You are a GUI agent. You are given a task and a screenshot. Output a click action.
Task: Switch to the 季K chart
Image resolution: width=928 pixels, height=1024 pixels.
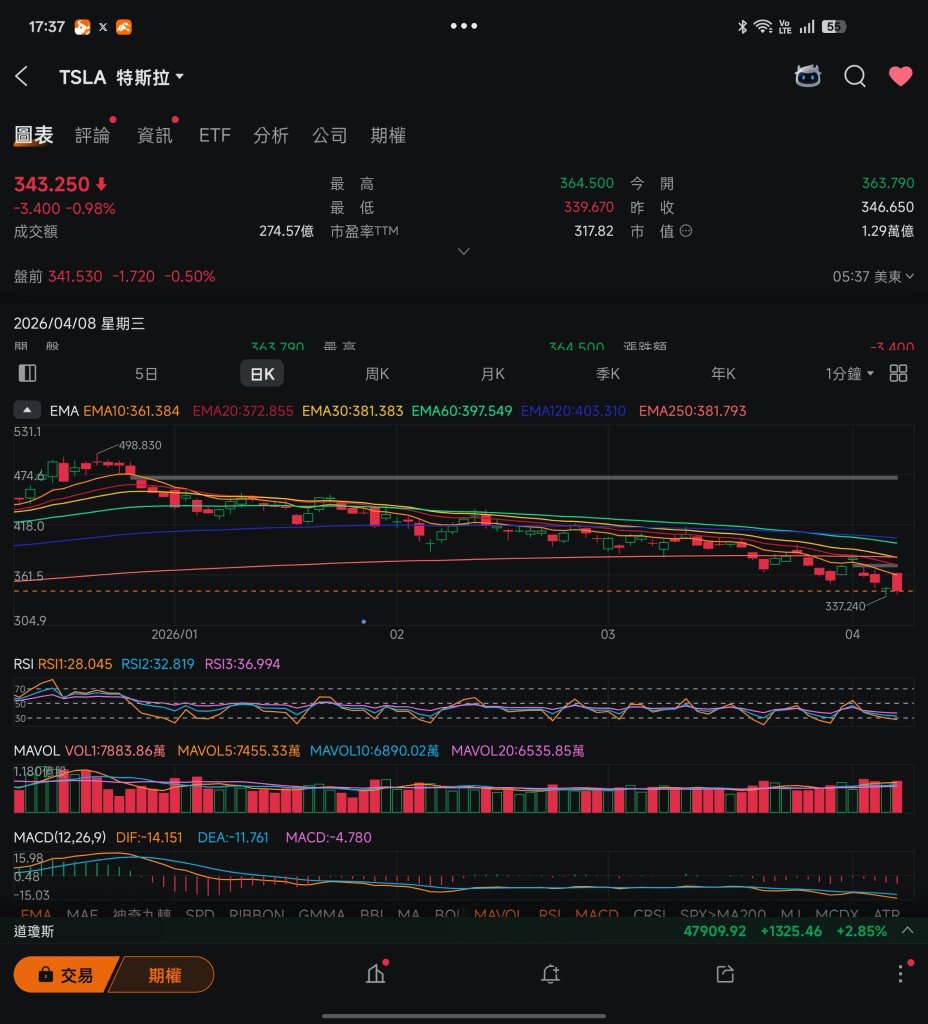coord(607,374)
